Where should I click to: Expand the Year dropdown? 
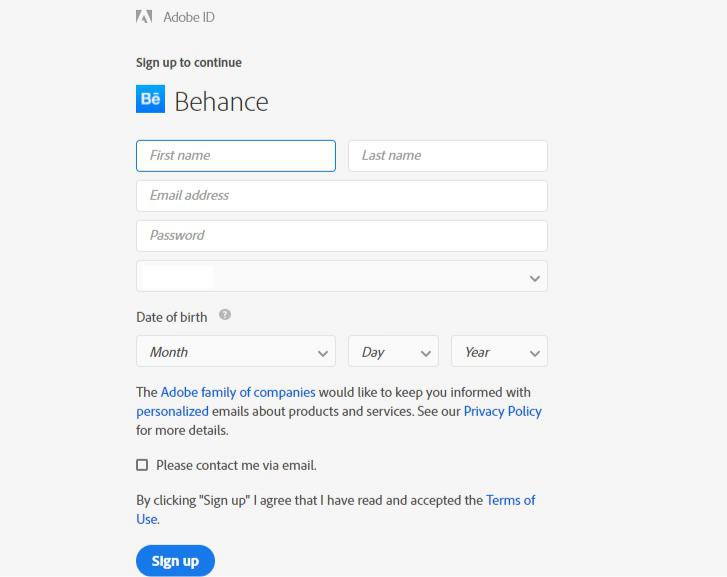click(x=499, y=352)
